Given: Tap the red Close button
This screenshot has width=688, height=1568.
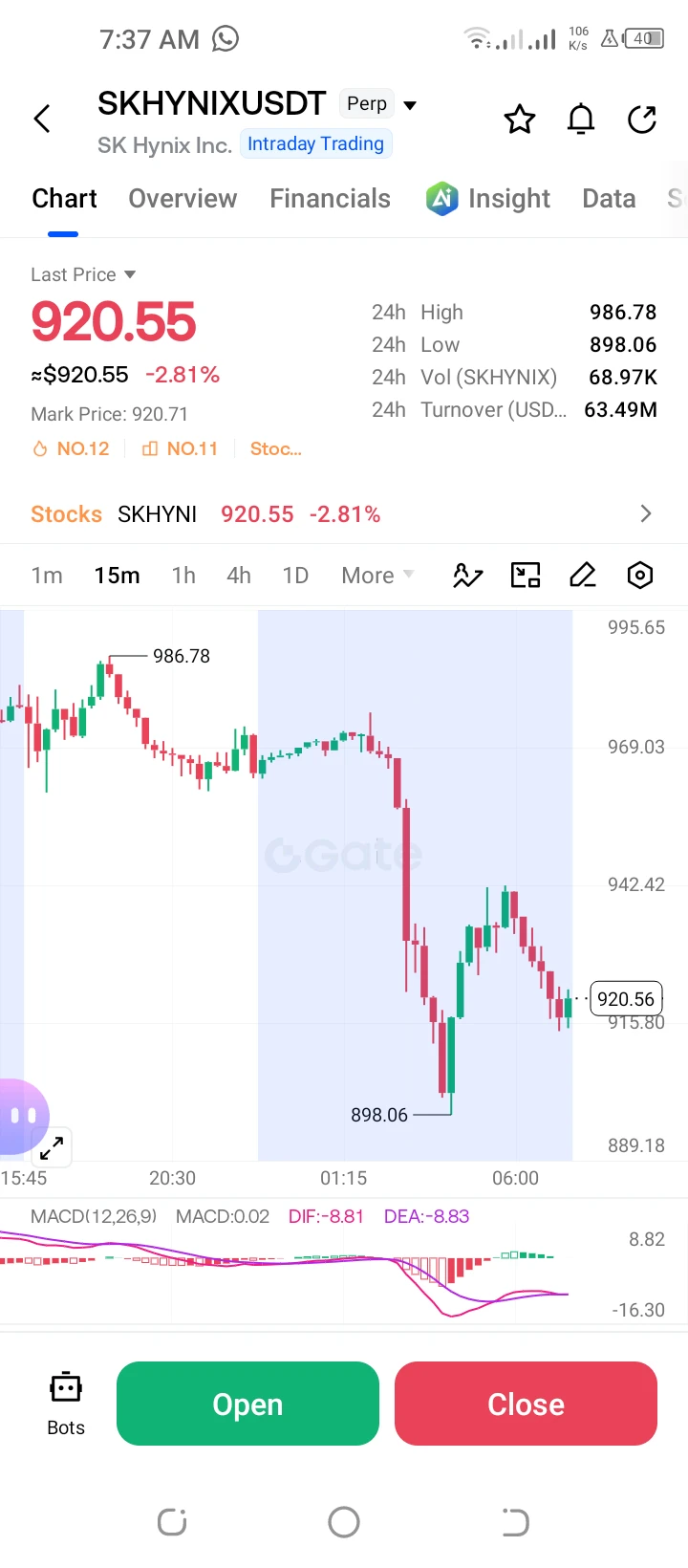Looking at the screenshot, I should (526, 1404).
